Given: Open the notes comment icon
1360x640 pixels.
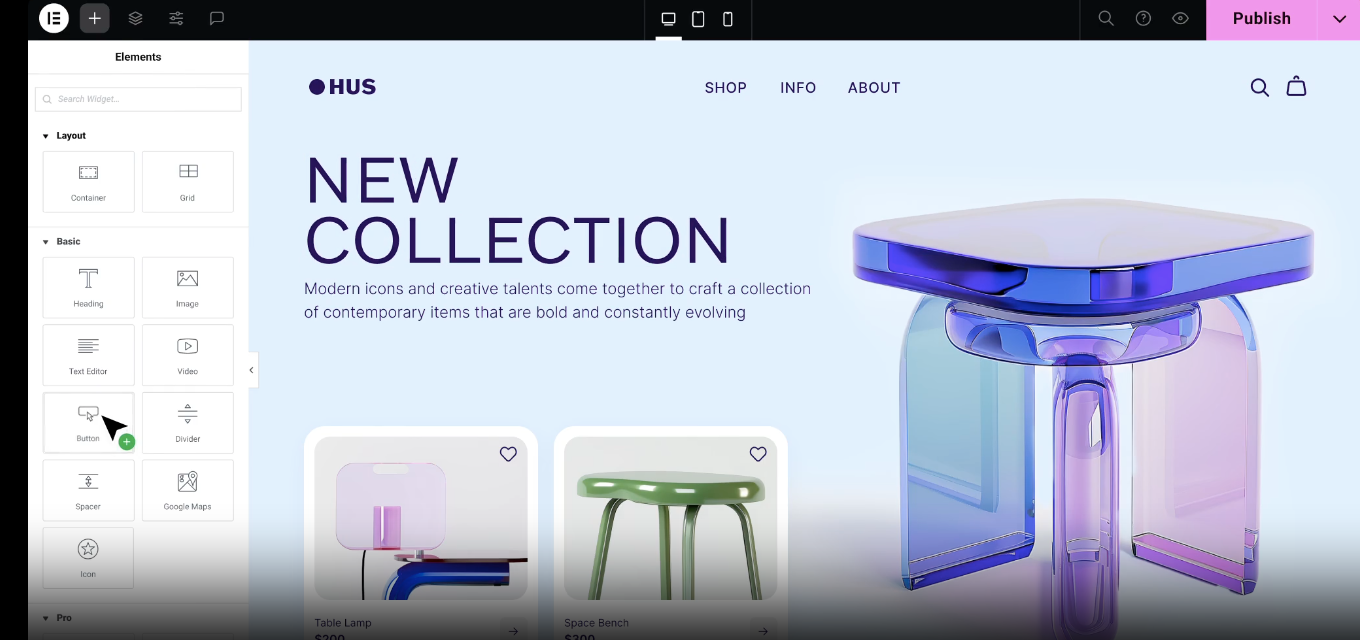Looking at the screenshot, I should point(216,18).
